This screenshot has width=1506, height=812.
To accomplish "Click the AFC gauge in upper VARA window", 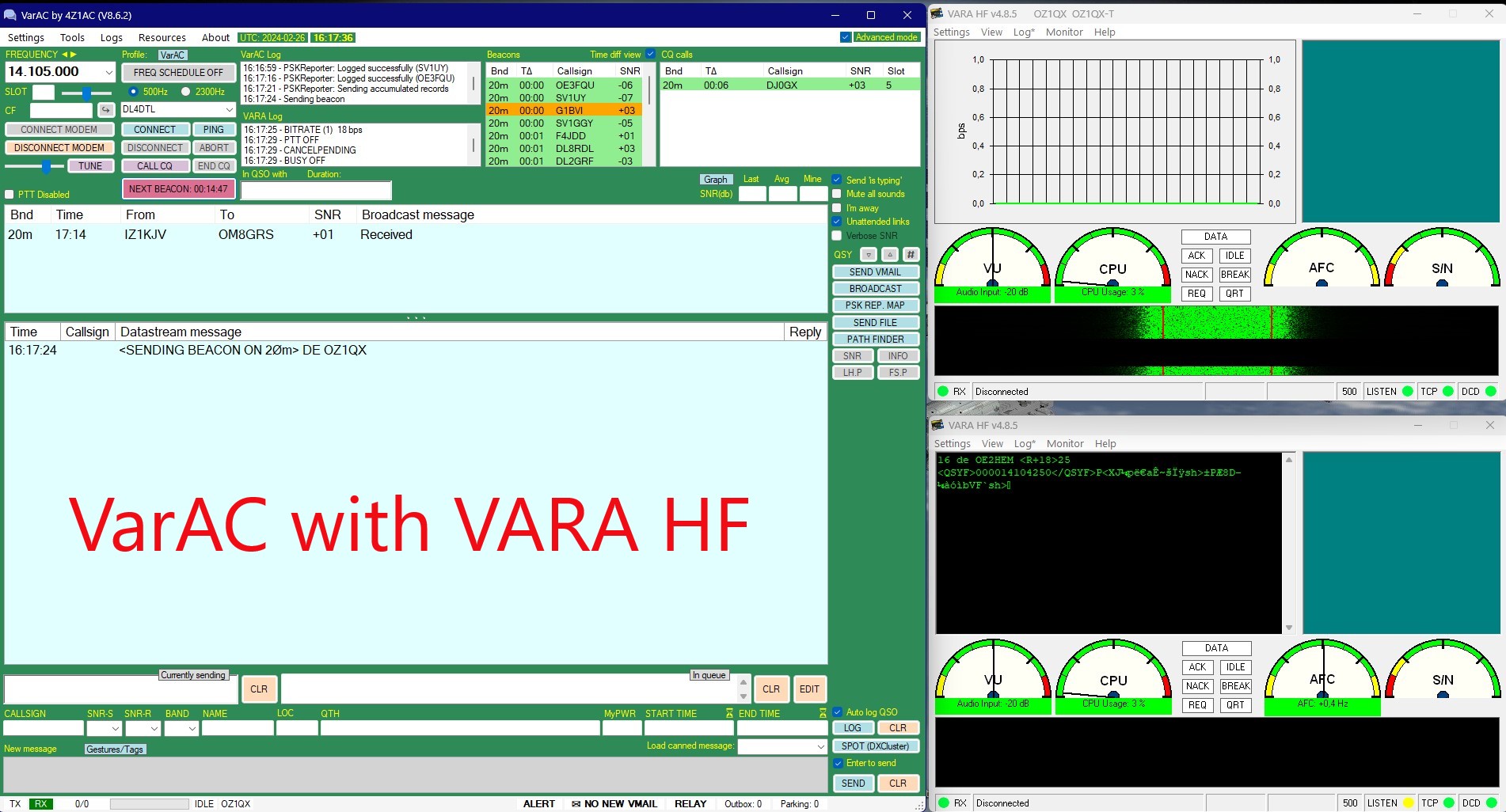I will click(x=1322, y=257).
